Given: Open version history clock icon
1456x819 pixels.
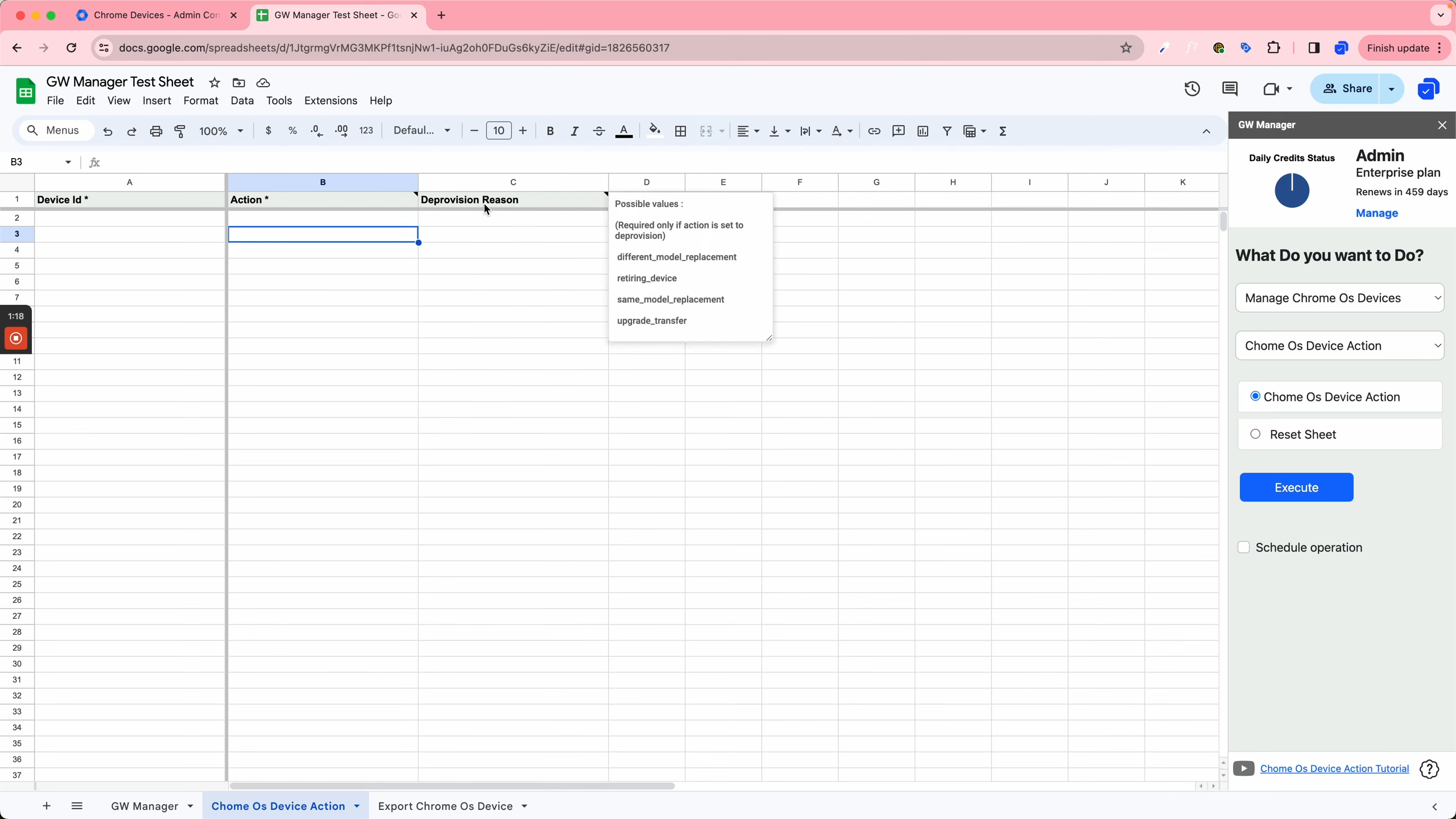Looking at the screenshot, I should [x=1192, y=89].
